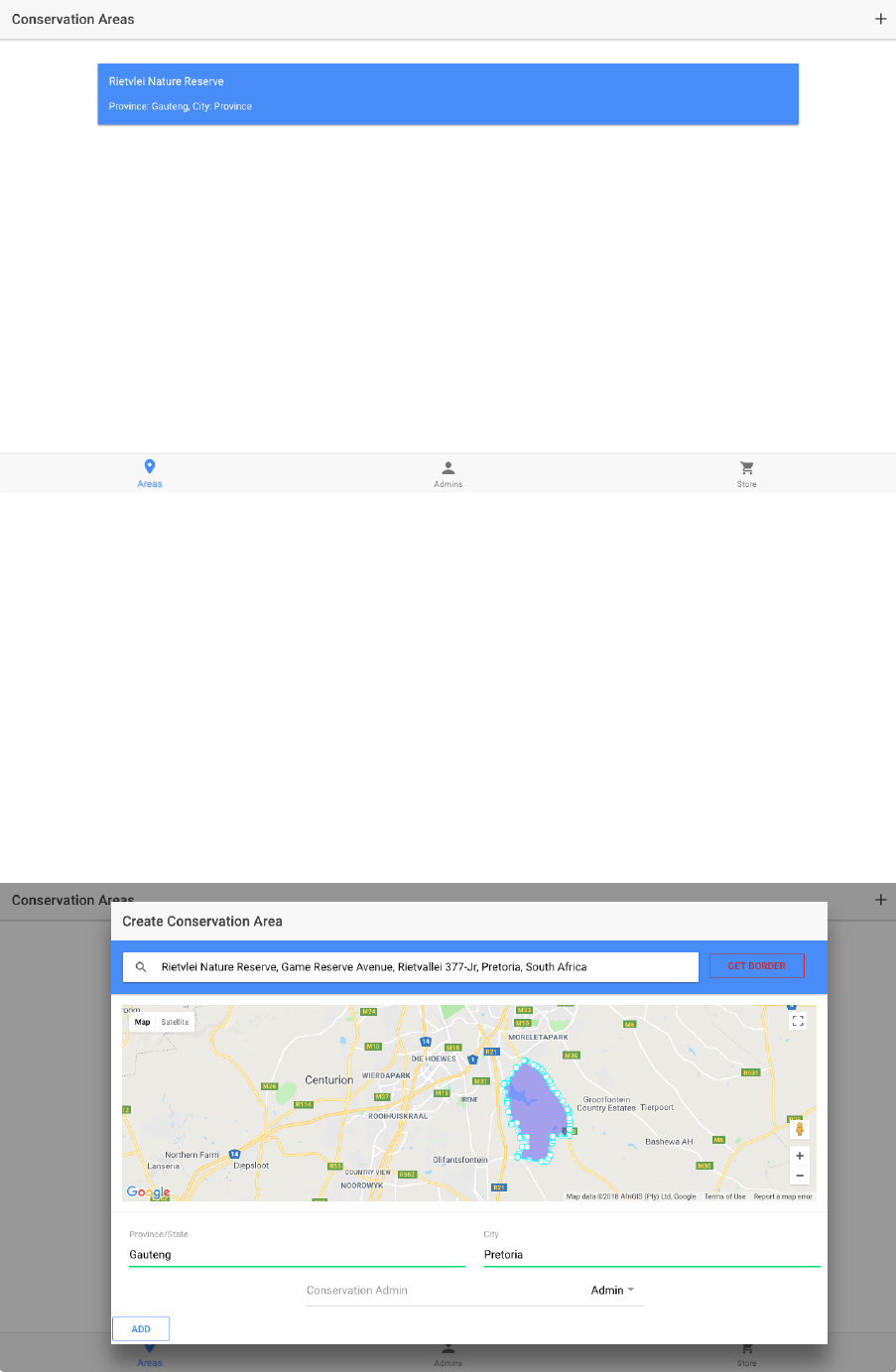Switch to the Admins tab in the upper navigation bar
Screen dimensions: 896x1372
448,473
